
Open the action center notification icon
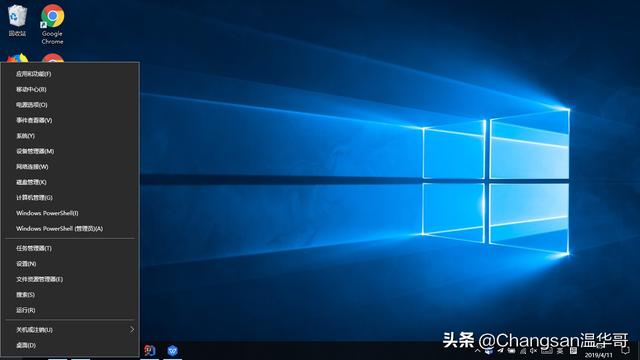coord(625,351)
